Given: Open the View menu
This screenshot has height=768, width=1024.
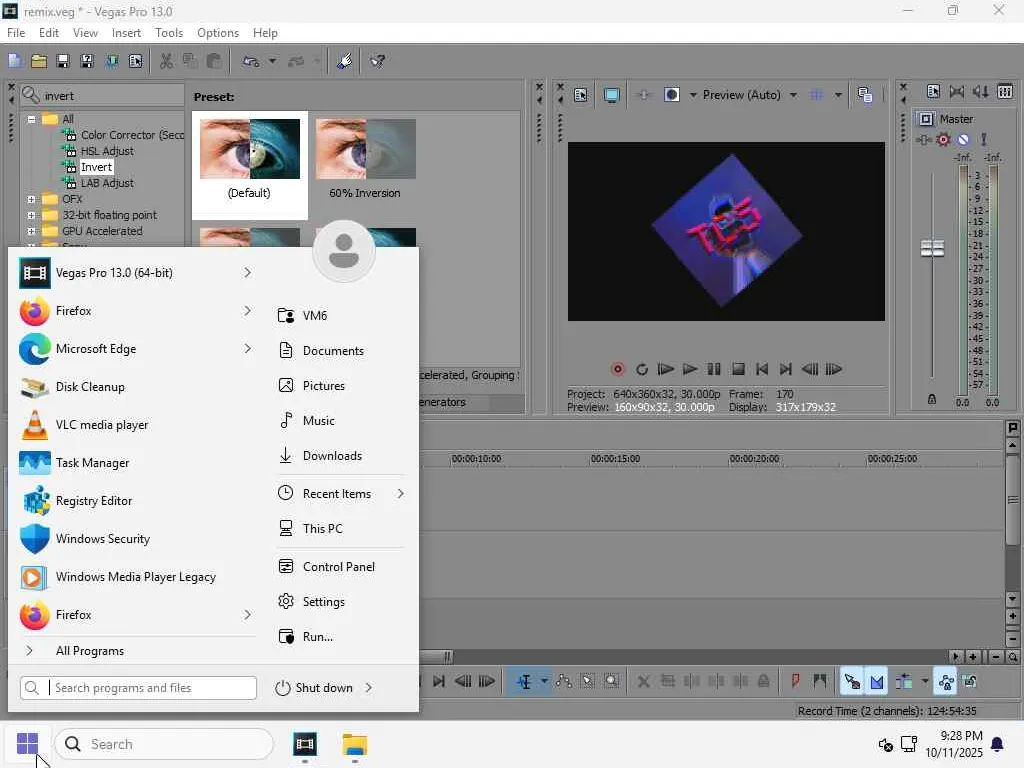Looking at the screenshot, I should pyautogui.click(x=85, y=33).
